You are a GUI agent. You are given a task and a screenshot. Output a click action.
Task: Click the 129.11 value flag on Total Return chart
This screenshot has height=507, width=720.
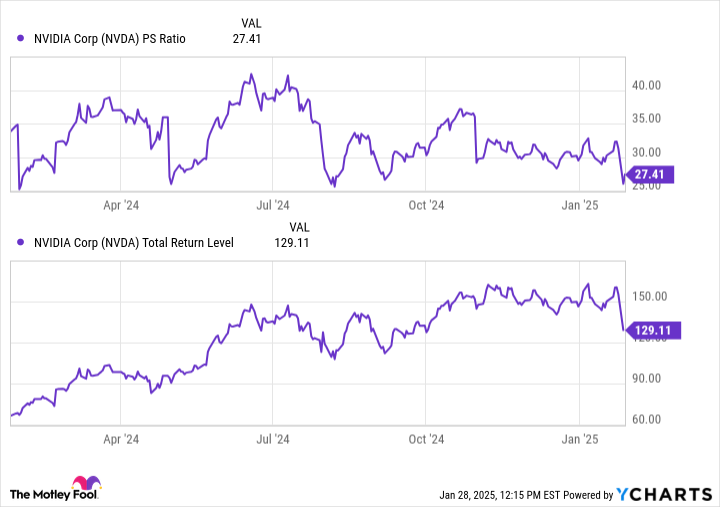tap(656, 328)
